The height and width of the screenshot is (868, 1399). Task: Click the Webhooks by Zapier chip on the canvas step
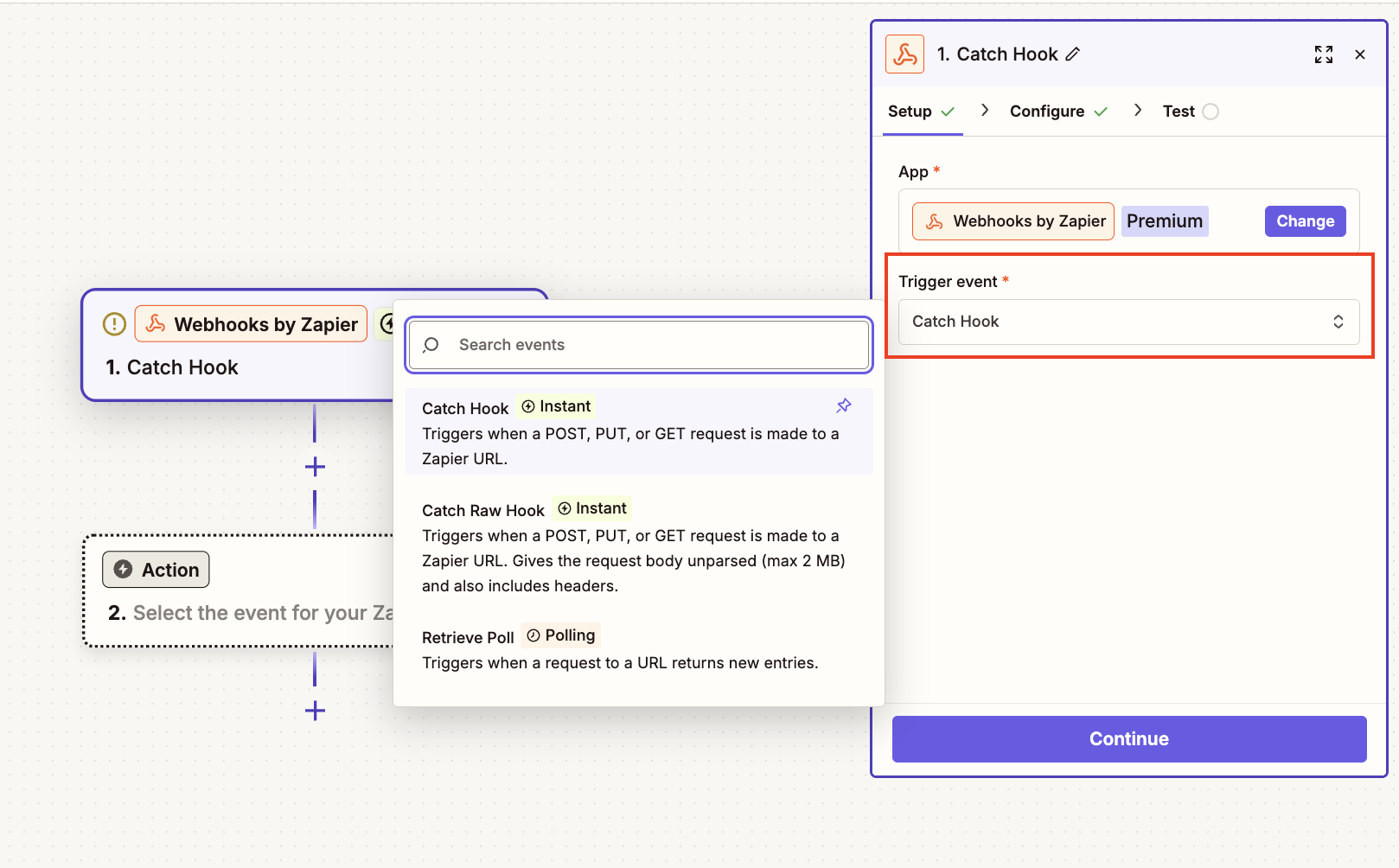click(x=251, y=324)
